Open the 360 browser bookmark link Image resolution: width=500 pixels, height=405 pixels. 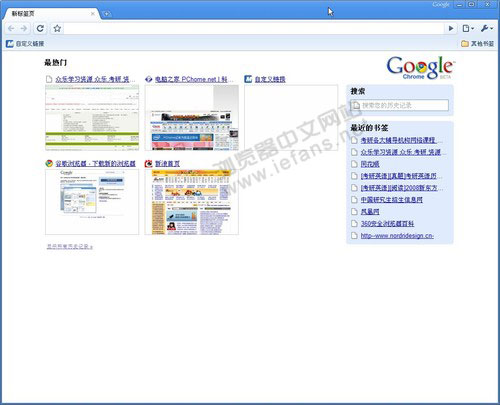click(387, 224)
